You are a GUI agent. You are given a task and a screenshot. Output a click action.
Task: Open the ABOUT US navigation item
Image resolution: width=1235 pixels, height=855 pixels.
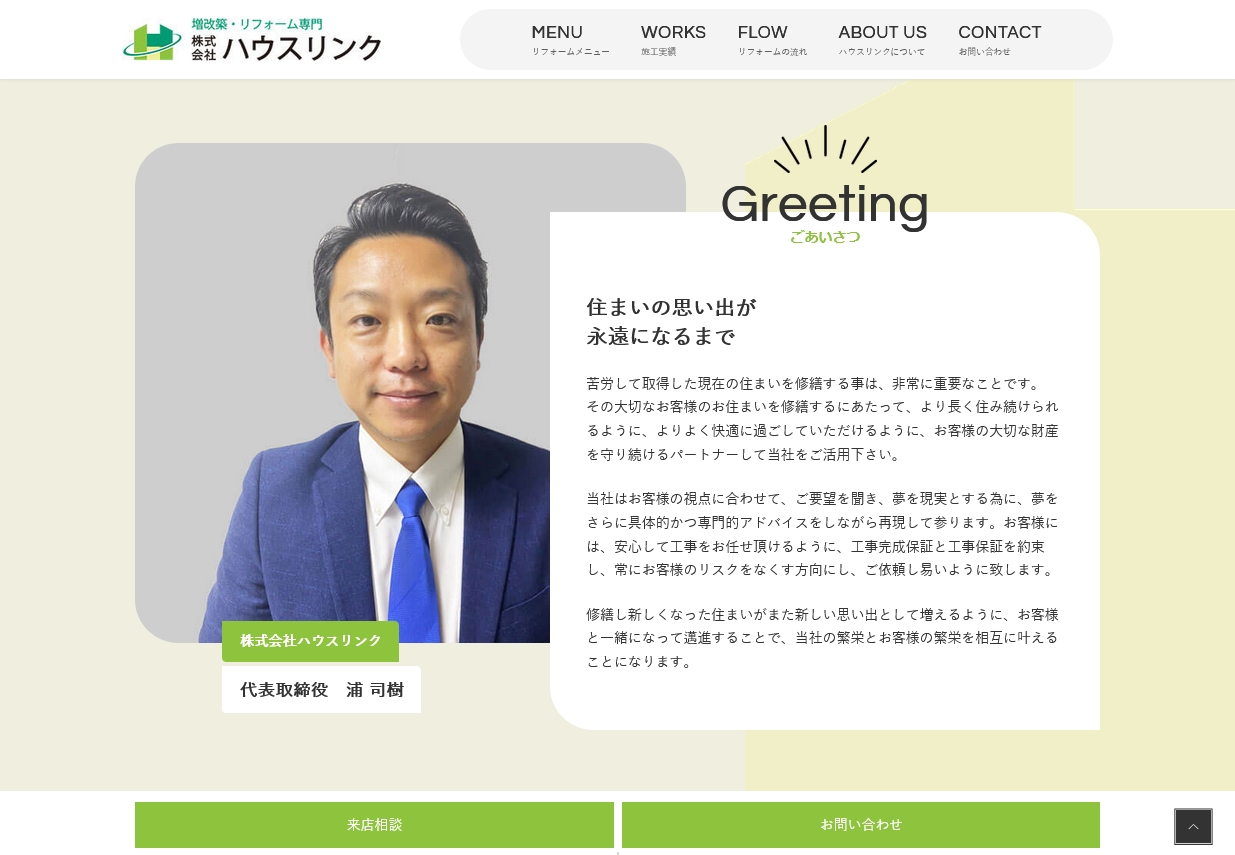click(882, 40)
